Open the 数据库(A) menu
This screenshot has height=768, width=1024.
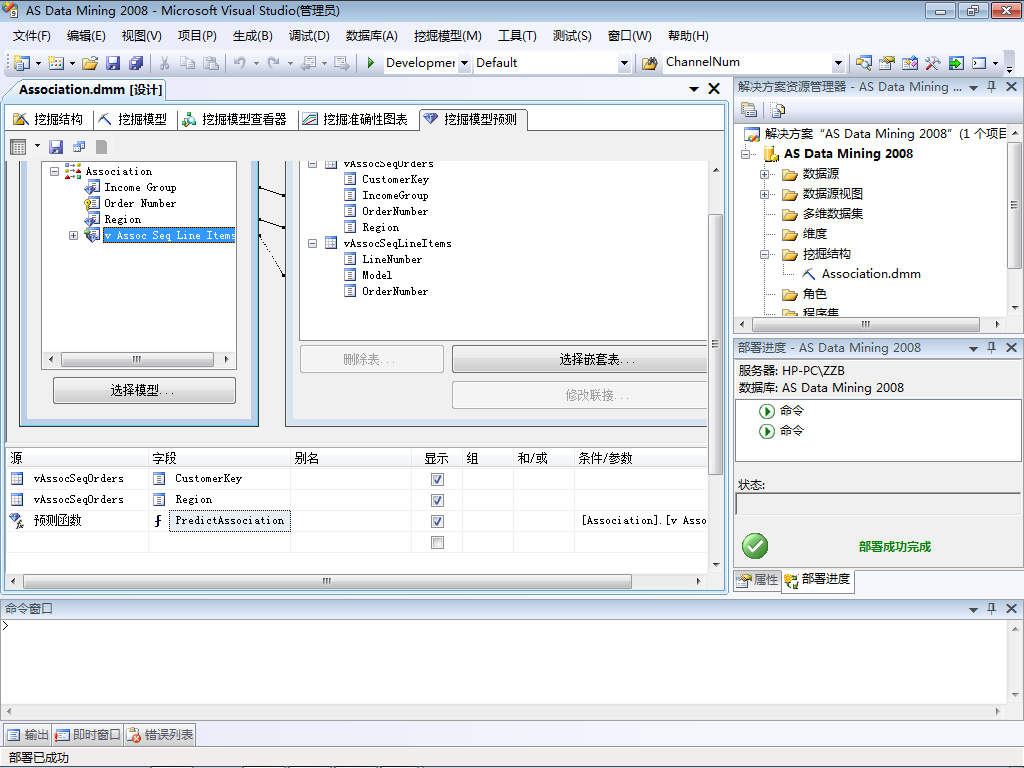click(372, 36)
